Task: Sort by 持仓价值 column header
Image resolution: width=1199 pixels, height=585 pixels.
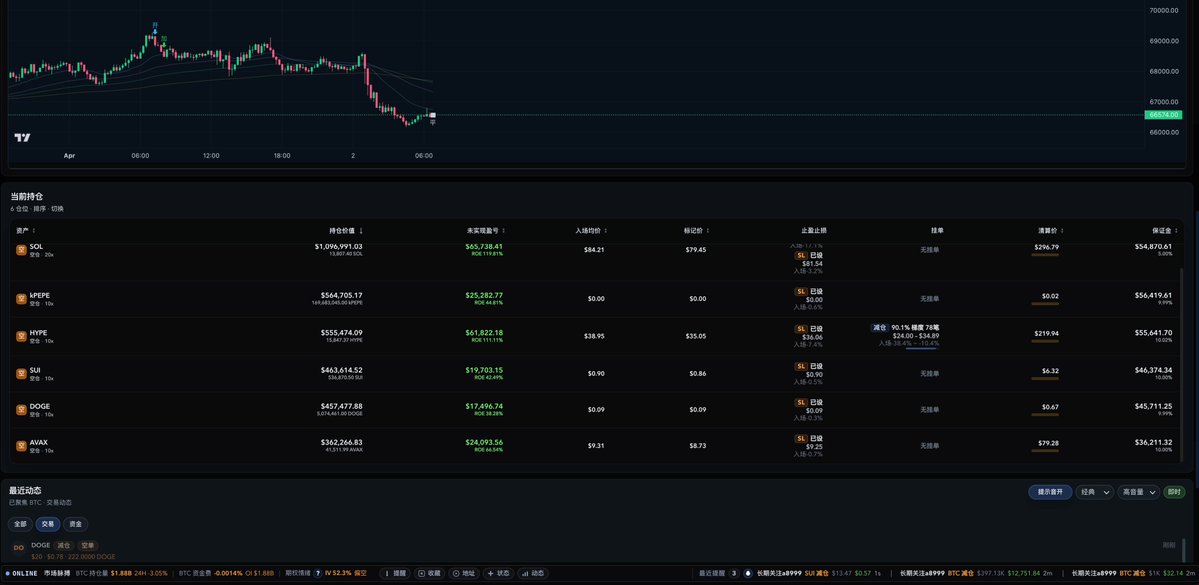Action: click(346, 230)
